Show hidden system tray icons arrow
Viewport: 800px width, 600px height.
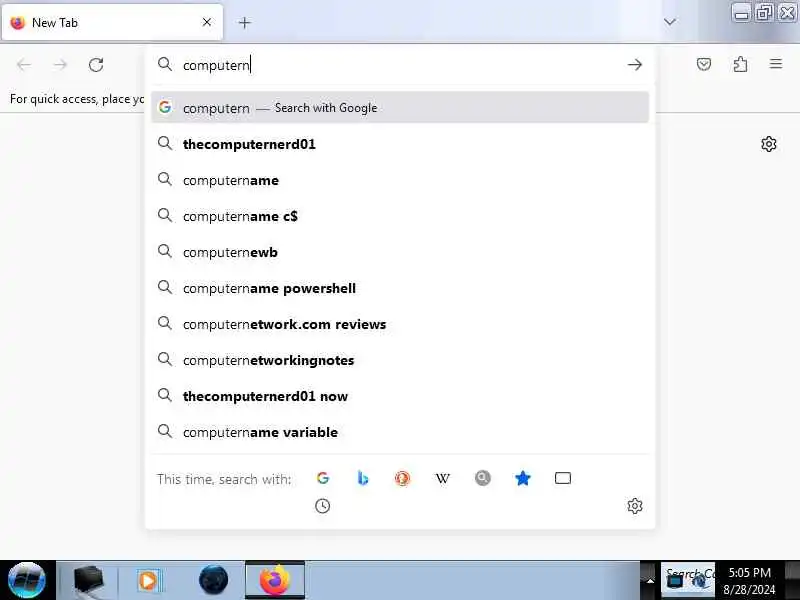[x=649, y=580]
